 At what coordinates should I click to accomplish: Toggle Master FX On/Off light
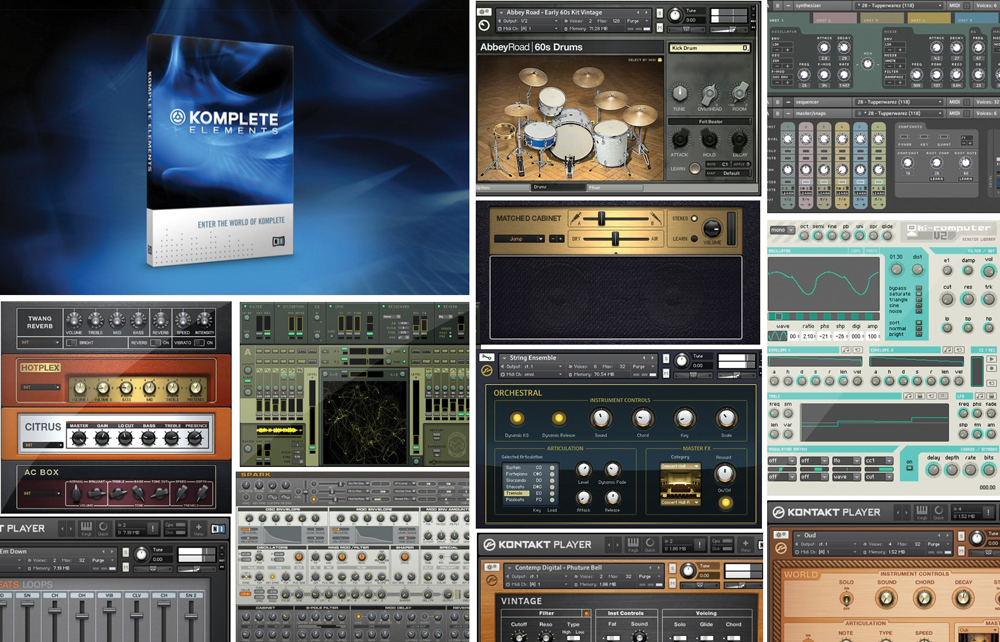724,502
